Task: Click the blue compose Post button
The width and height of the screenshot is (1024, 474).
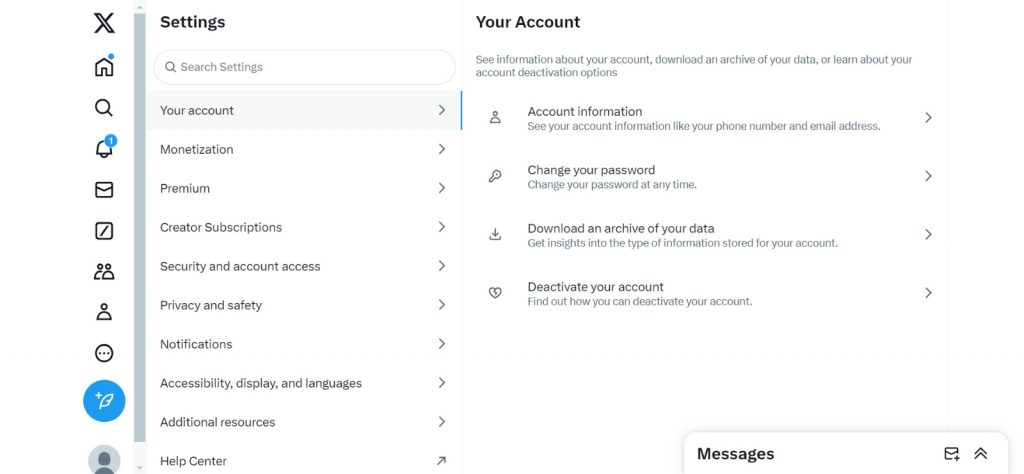Action: [104, 401]
